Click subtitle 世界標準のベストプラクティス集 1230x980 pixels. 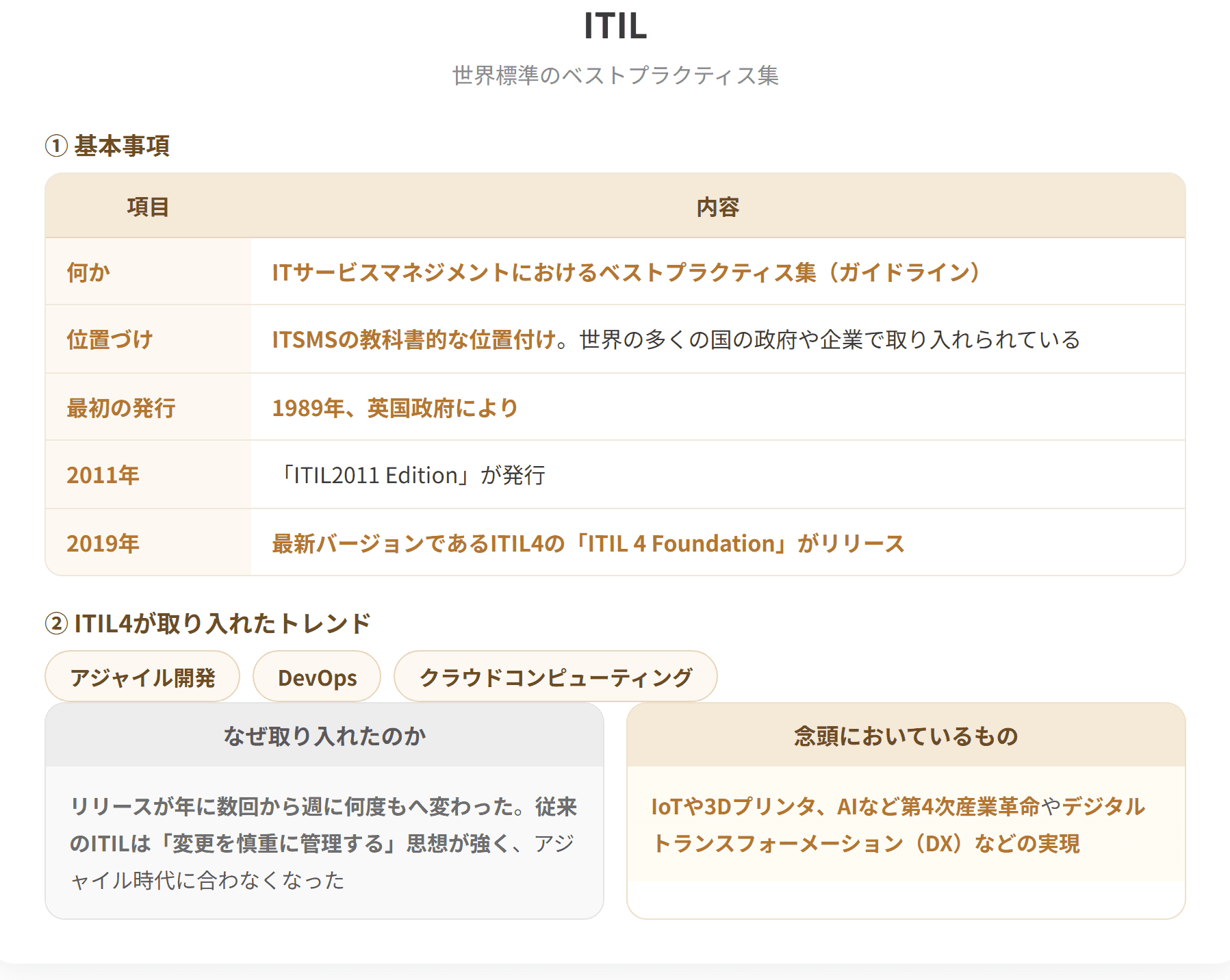tap(615, 75)
